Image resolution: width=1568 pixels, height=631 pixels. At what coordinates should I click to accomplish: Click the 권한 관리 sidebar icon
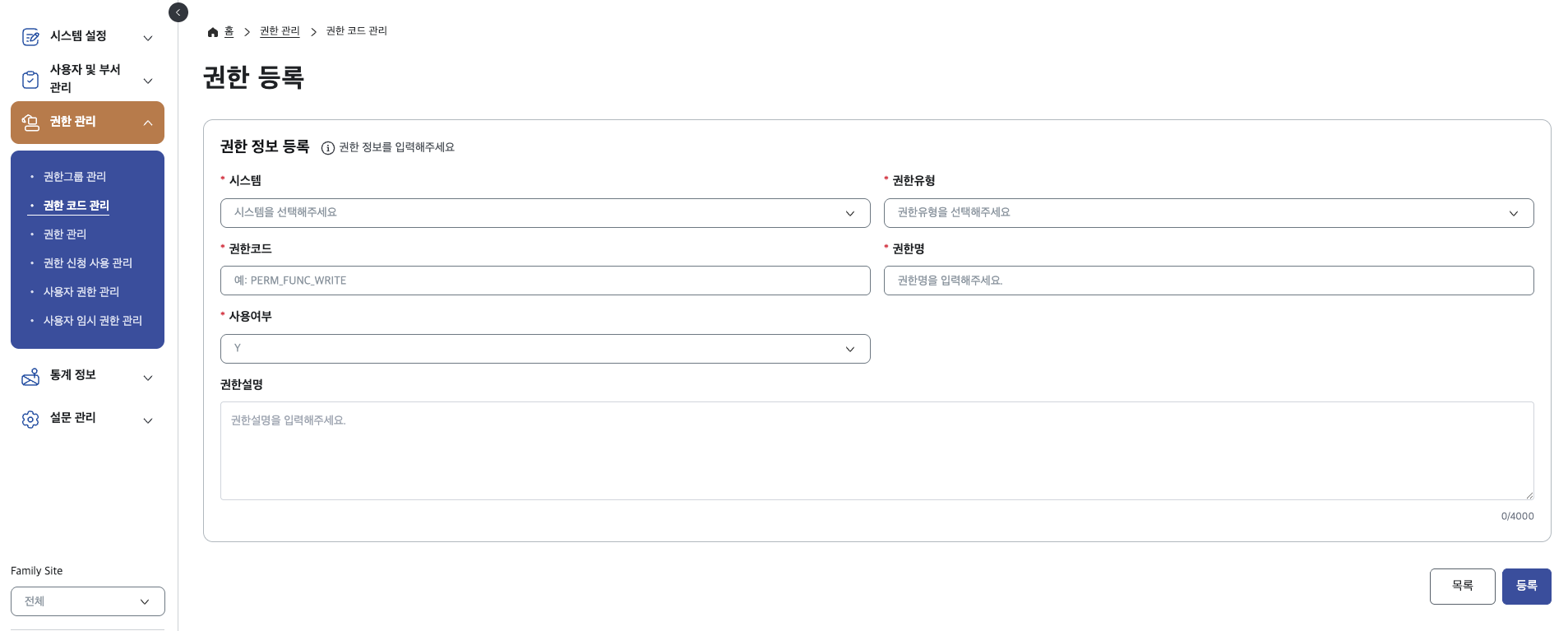(30, 123)
